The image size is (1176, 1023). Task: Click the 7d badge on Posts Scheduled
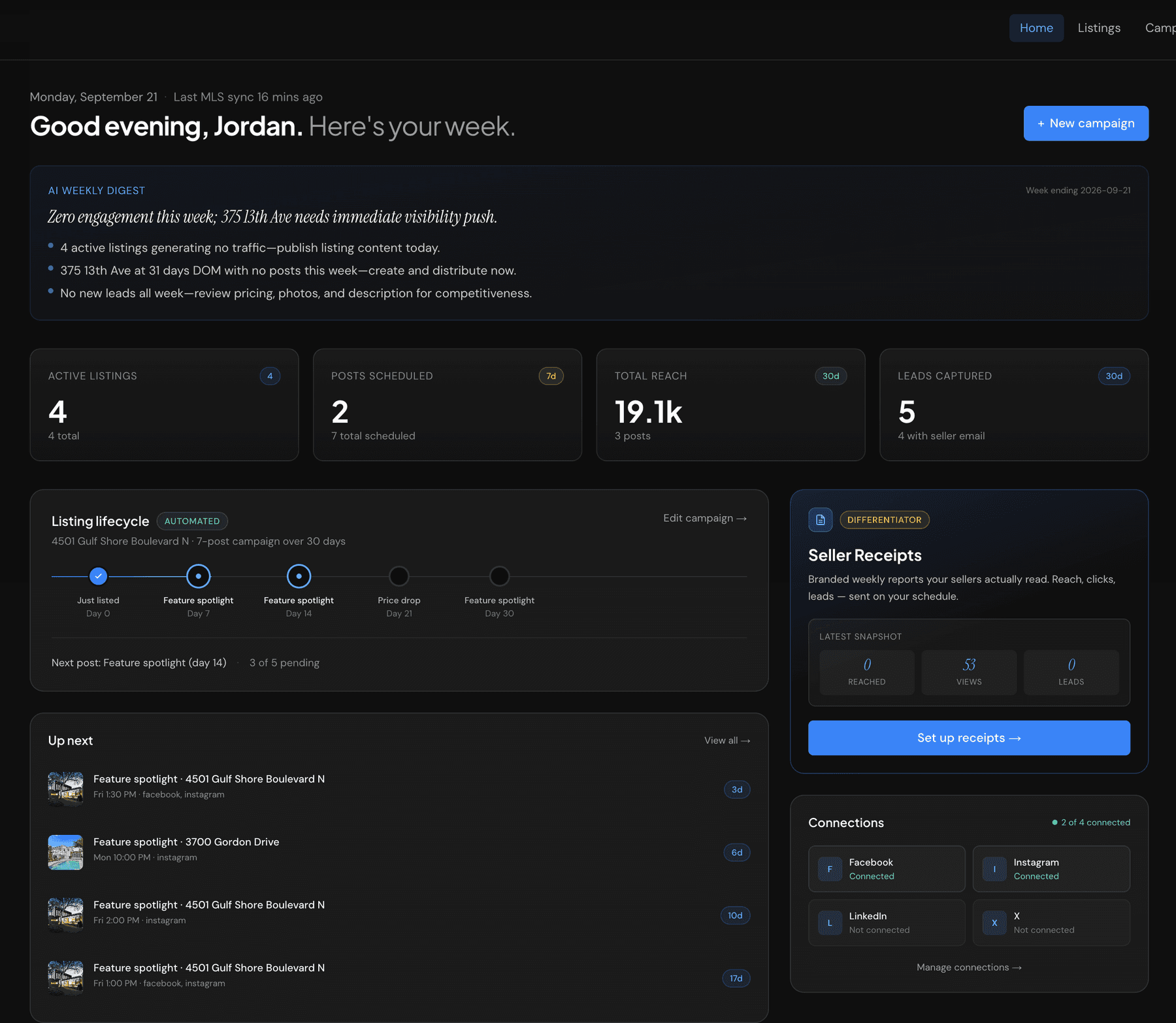tap(551, 376)
